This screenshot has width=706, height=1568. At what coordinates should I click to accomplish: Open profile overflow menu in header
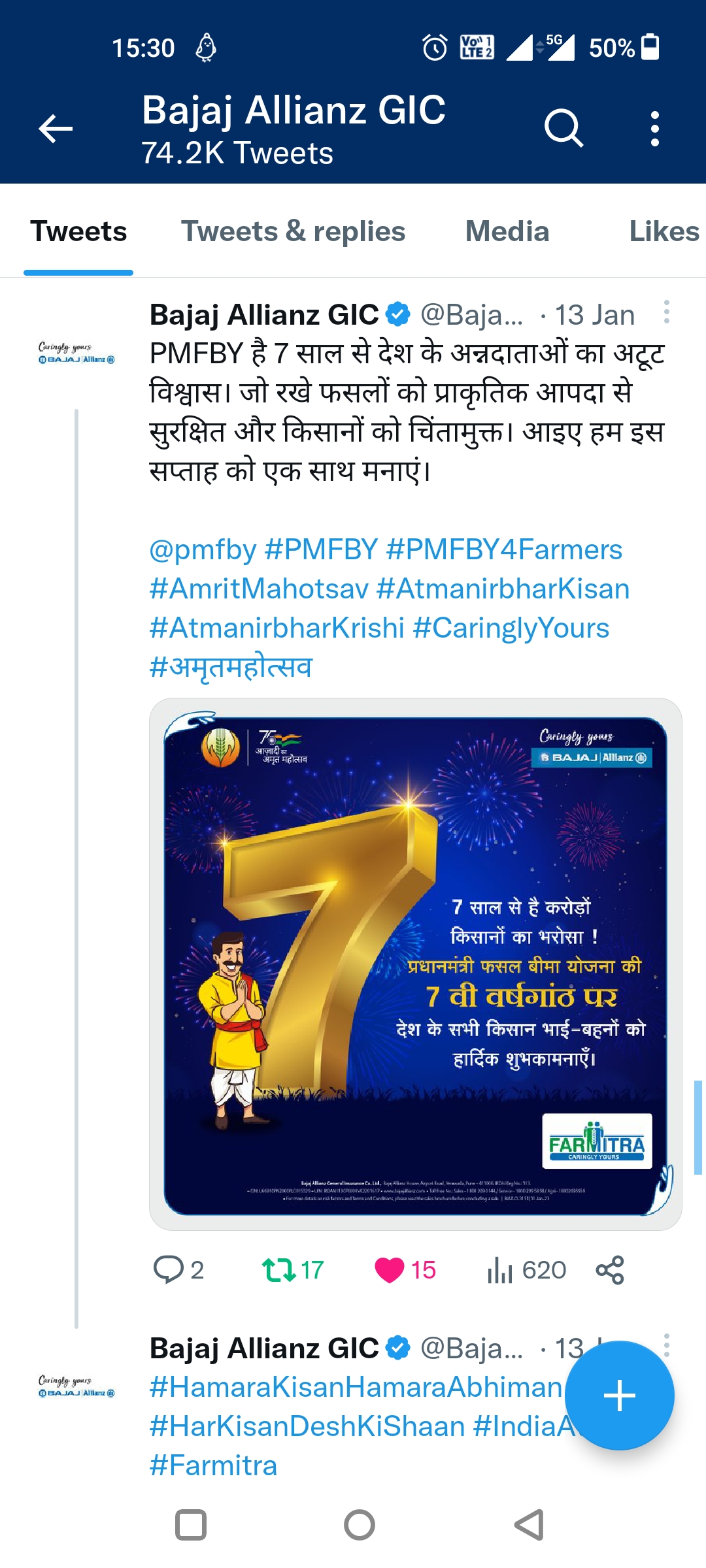click(654, 128)
